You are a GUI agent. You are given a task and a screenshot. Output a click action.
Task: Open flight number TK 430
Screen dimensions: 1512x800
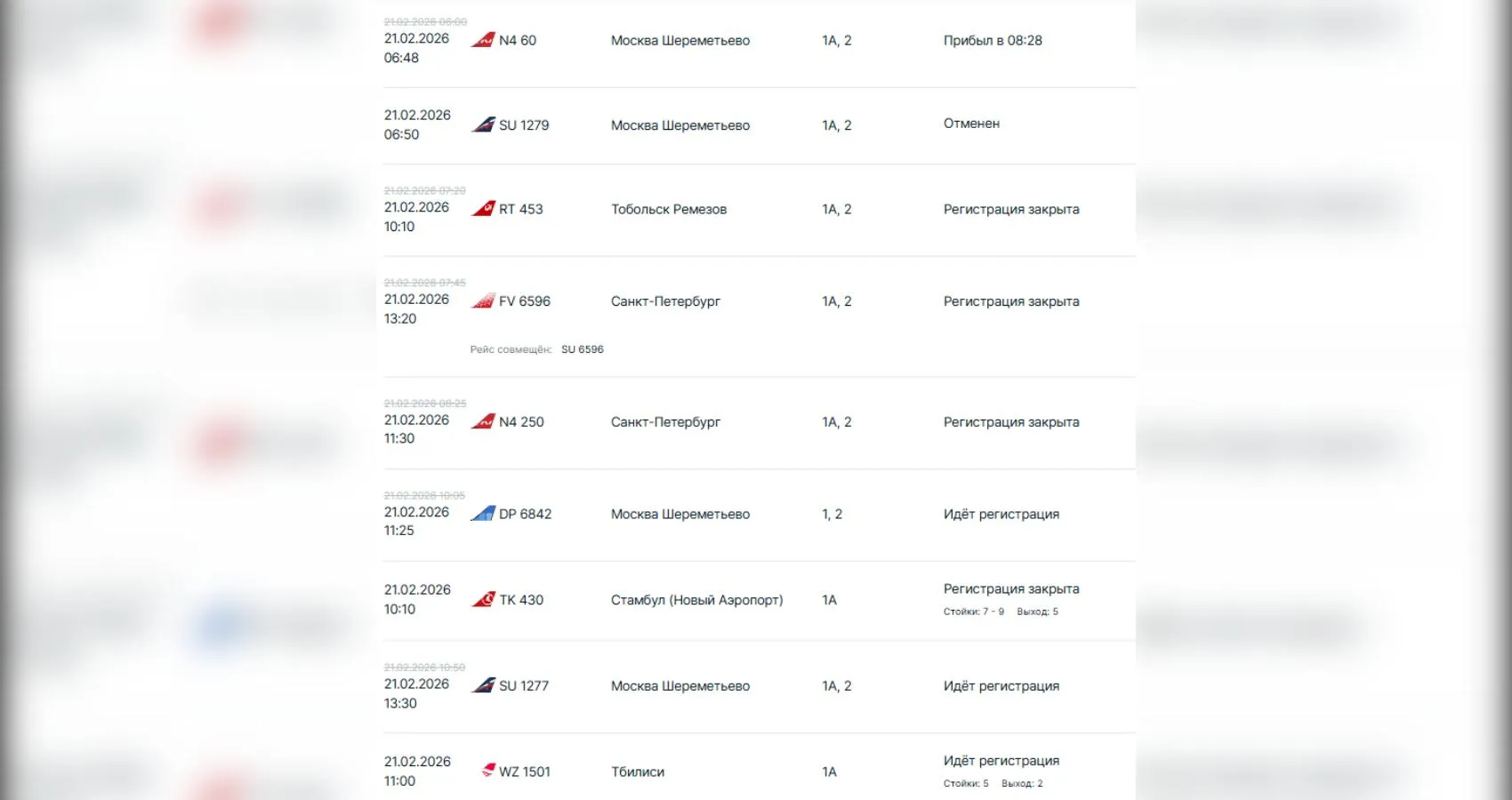coord(521,600)
